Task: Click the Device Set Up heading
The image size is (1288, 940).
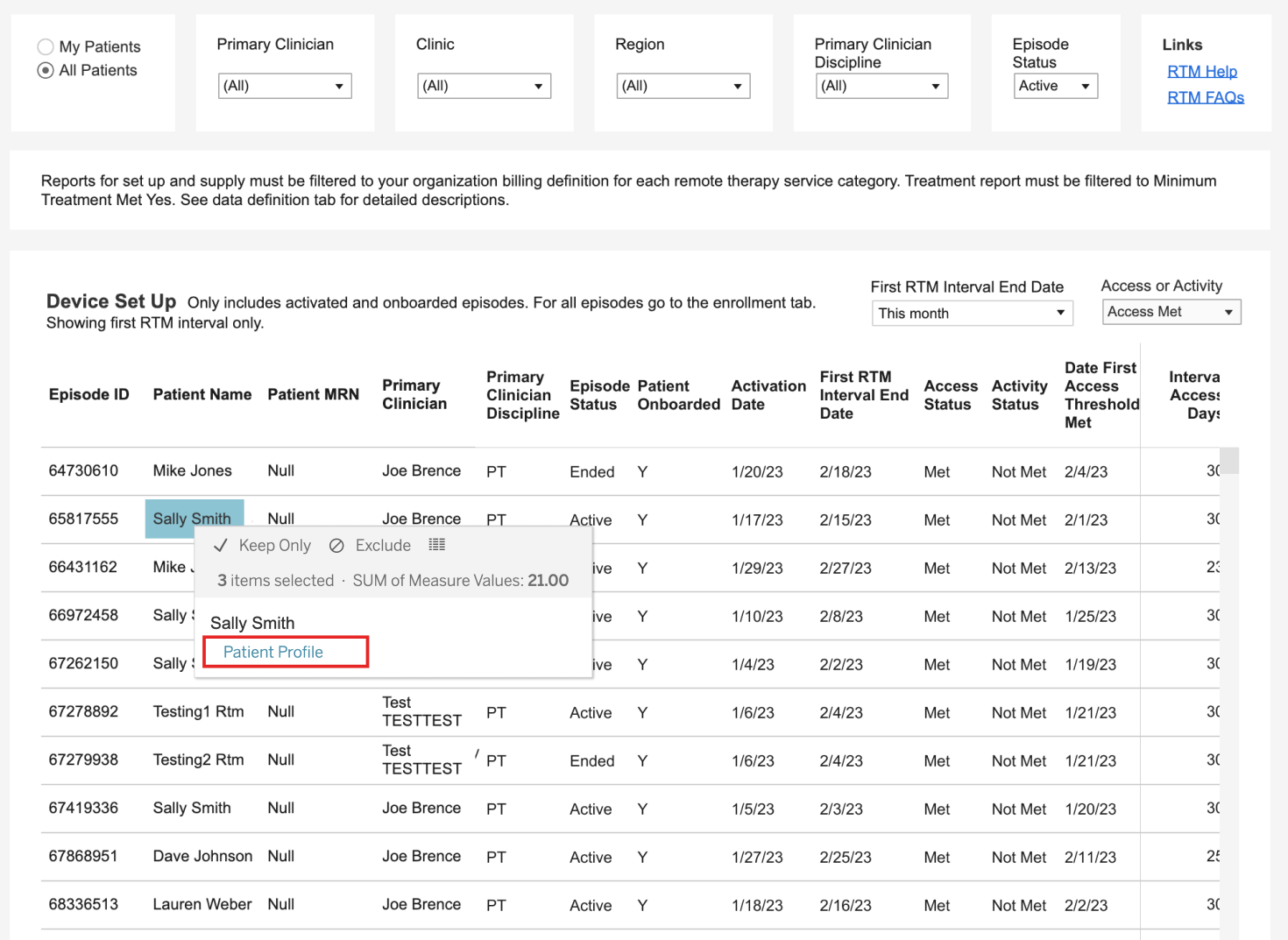Action: (111, 301)
